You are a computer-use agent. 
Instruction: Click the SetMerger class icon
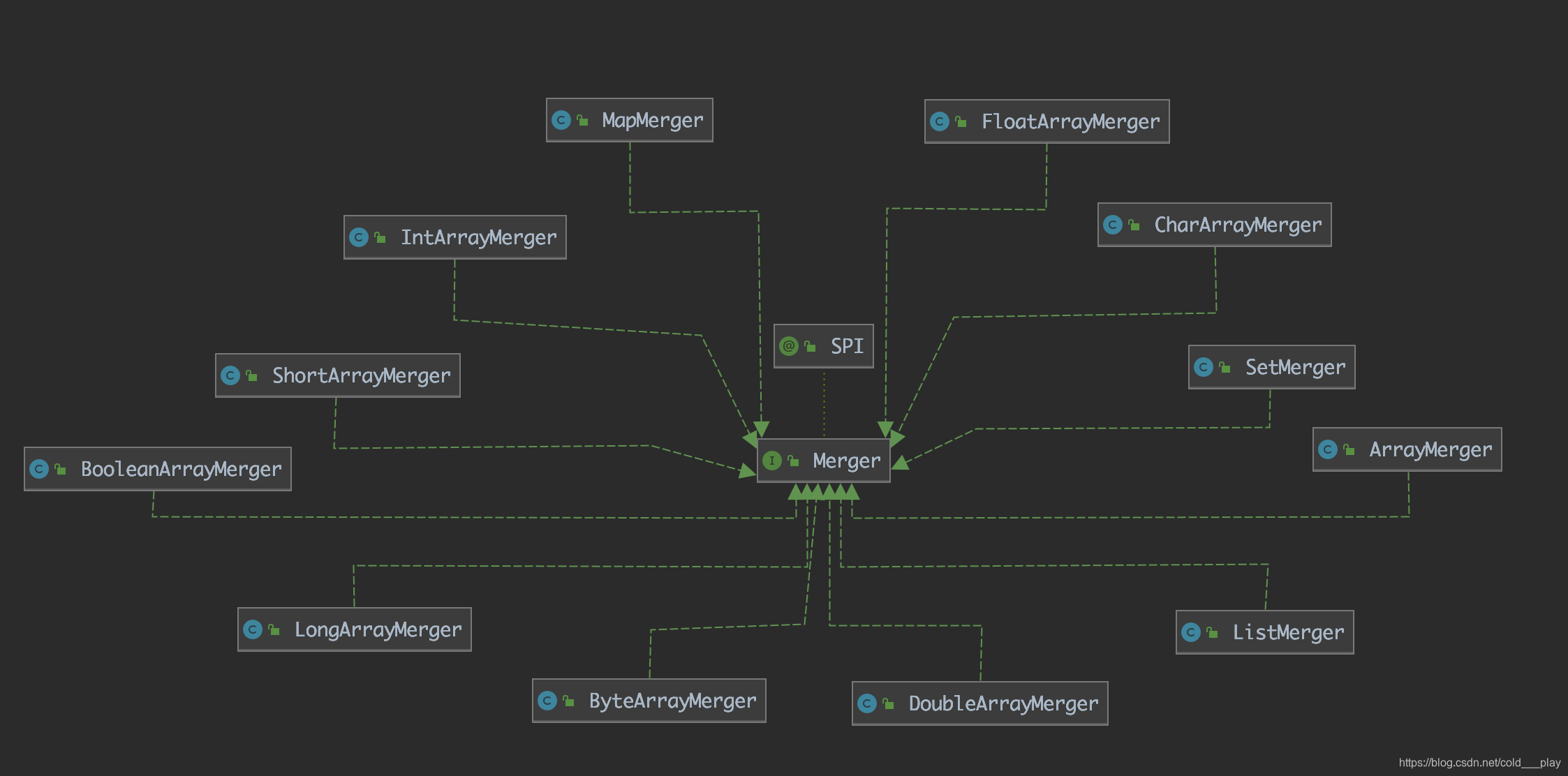(1204, 367)
